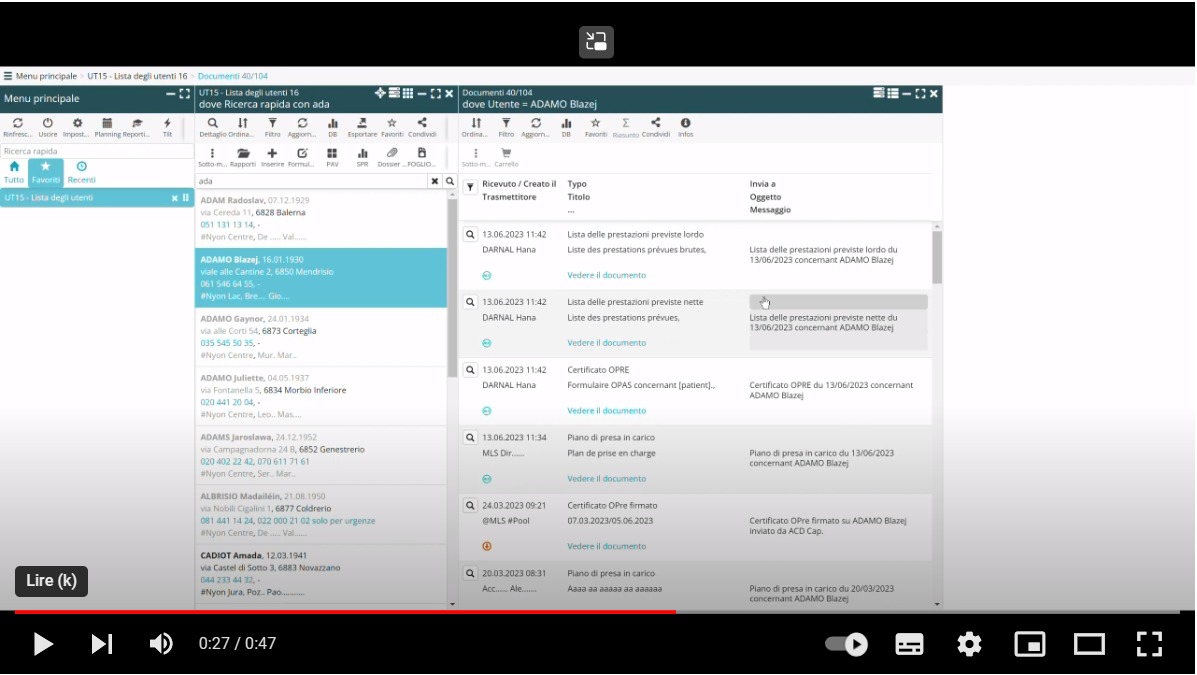Open the Planning calendar icon
The width and height of the screenshot is (1197, 675).
(107, 123)
